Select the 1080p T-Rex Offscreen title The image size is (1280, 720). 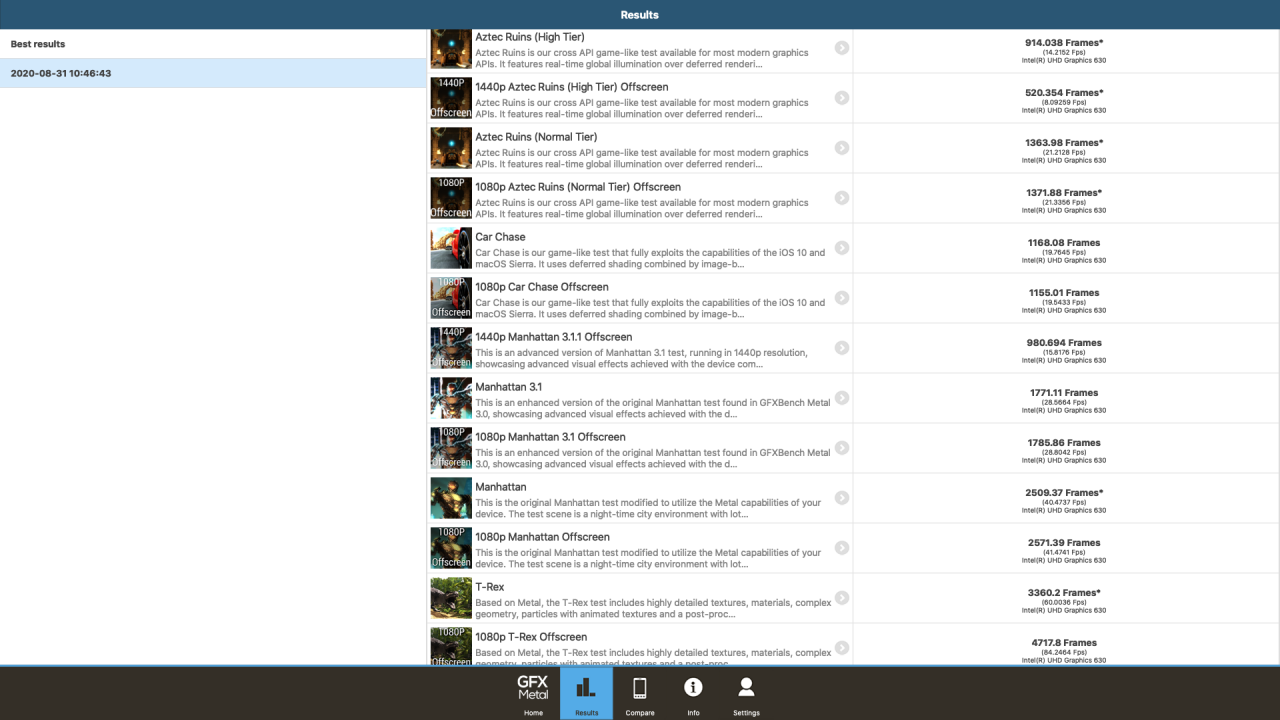coord(531,637)
